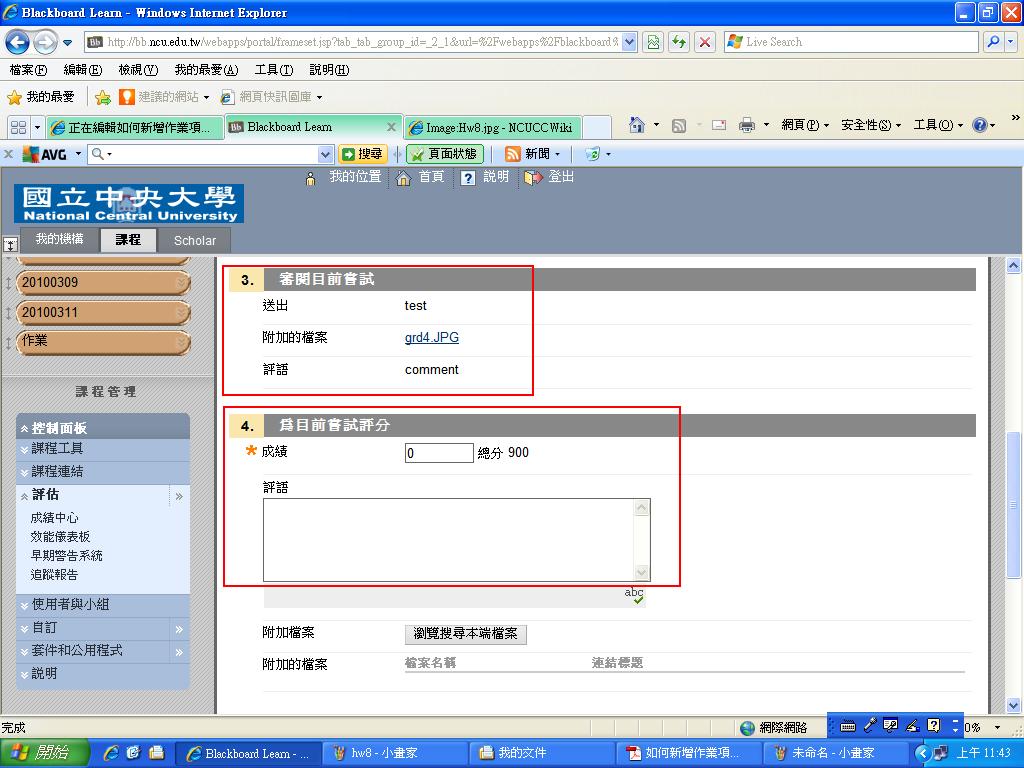
Task: Collapse the 評估 menu section
Action: [24, 495]
